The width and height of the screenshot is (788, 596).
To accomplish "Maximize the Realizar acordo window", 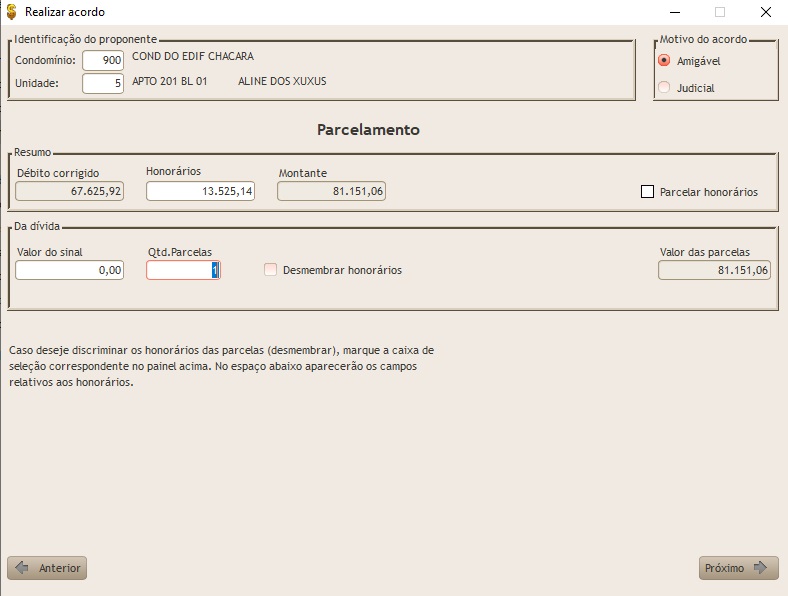I will pyautogui.click(x=719, y=12).
